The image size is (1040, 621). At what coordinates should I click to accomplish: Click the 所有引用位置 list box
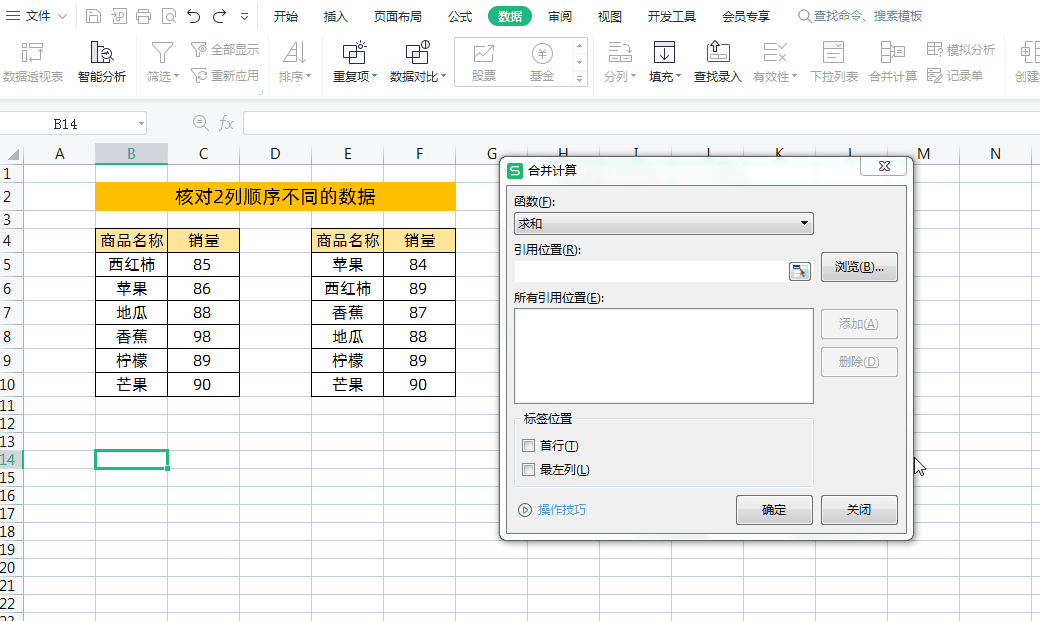663,356
